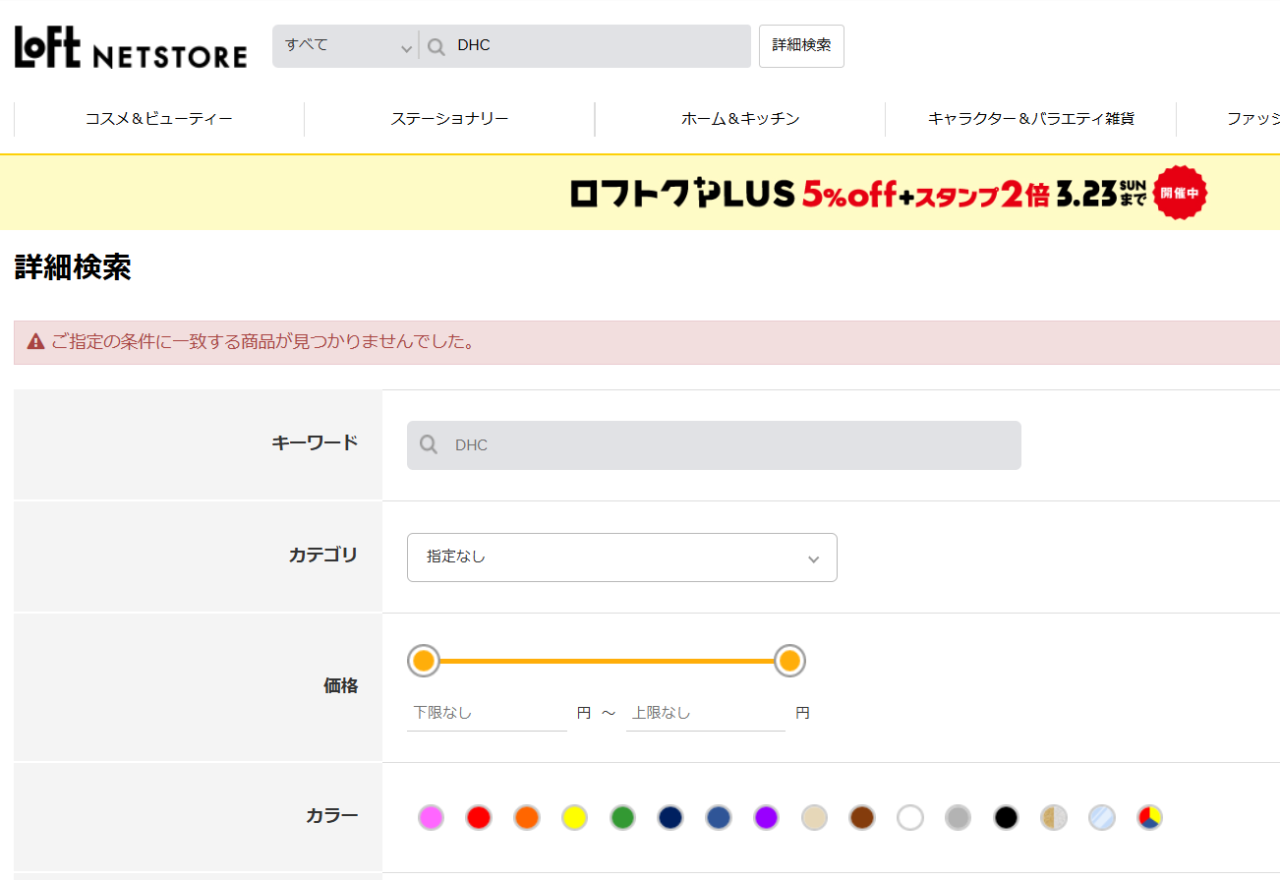Screen dimensions: 1280x880
Task: Open the キャラクター&バラエティ雑貨 menu
Action: pos(1031,119)
